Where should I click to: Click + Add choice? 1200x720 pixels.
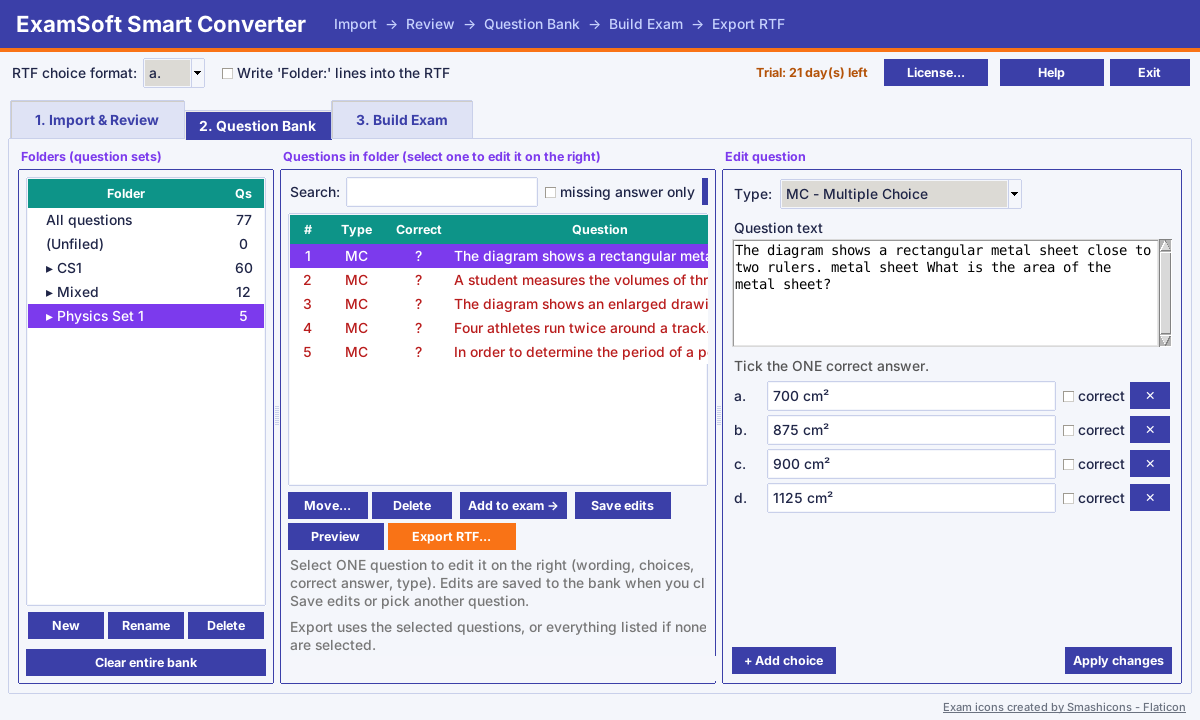783,661
